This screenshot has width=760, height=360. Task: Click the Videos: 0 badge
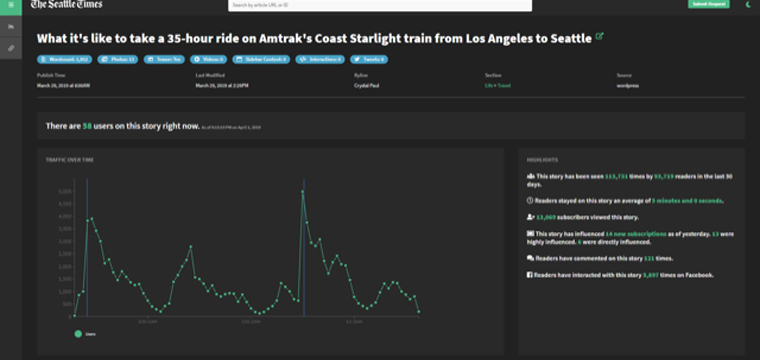tap(208, 60)
